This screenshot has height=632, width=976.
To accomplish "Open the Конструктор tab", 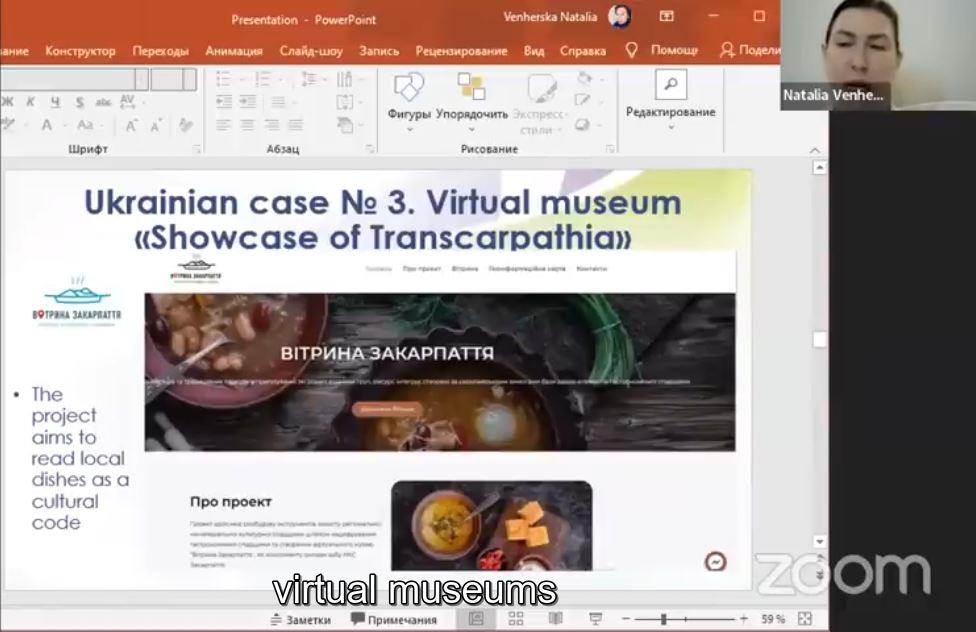I will (80, 50).
